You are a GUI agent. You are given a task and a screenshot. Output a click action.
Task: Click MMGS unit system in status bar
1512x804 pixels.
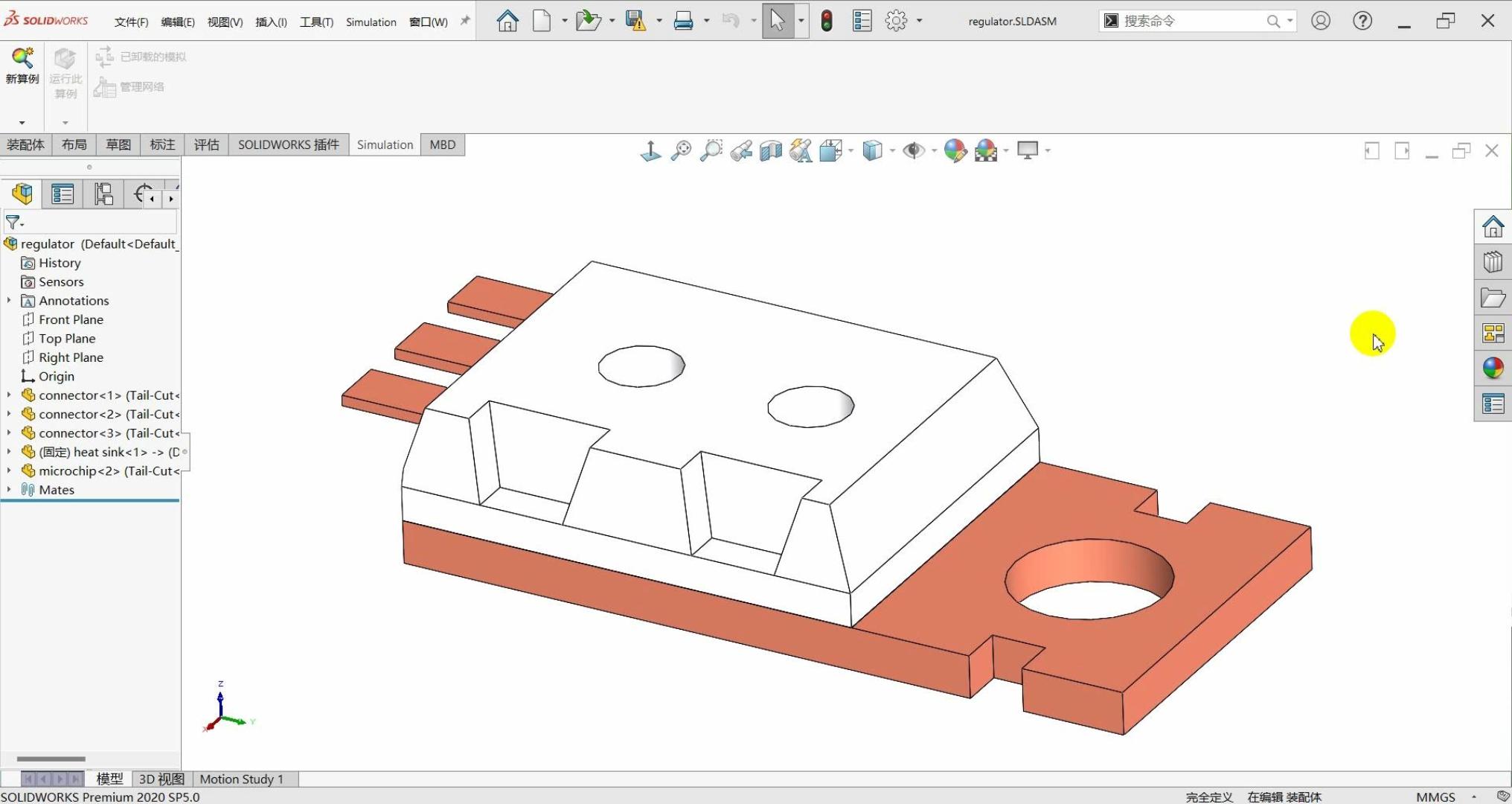[1435, 797]
